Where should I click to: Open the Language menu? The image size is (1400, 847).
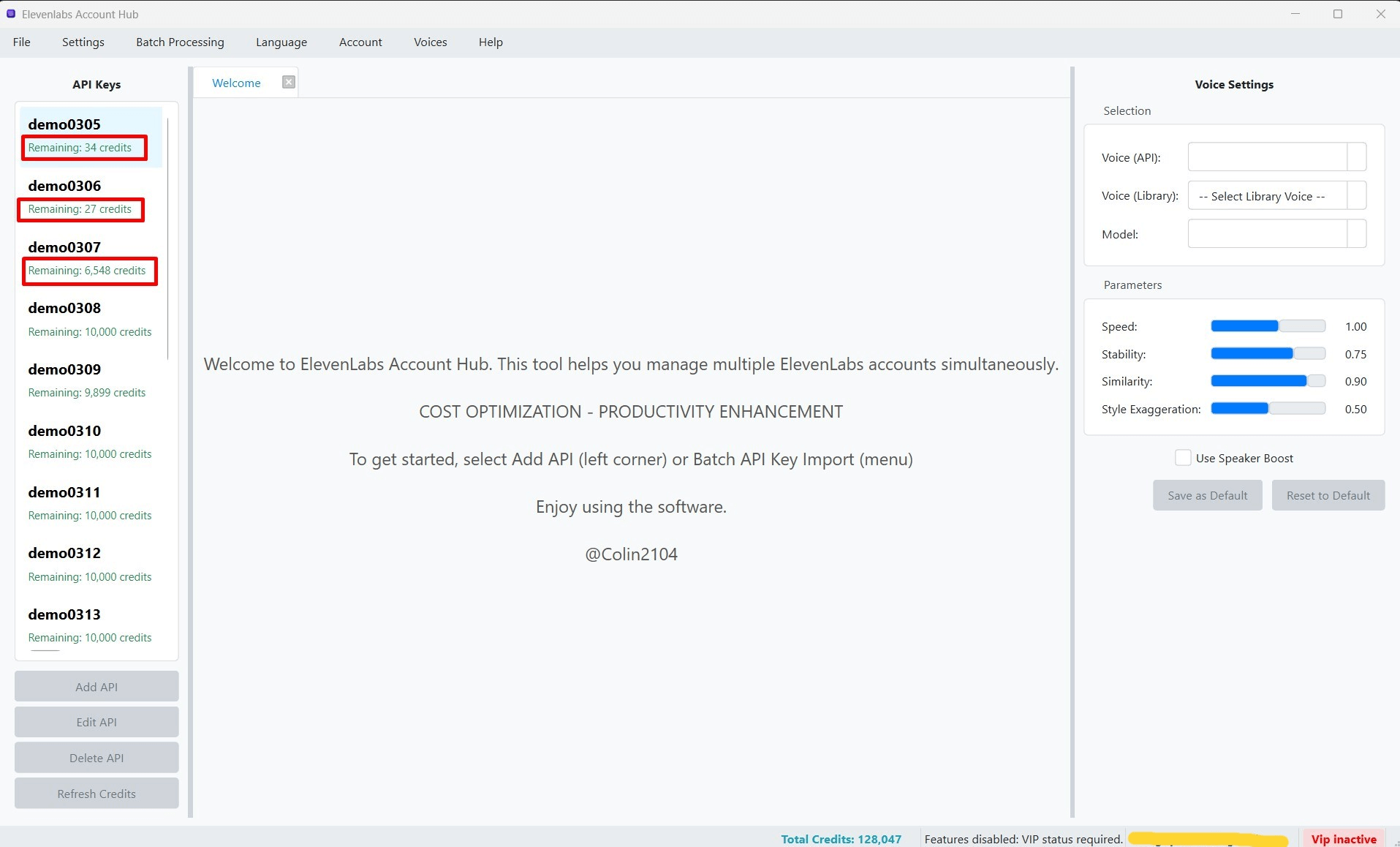[281, 42]
